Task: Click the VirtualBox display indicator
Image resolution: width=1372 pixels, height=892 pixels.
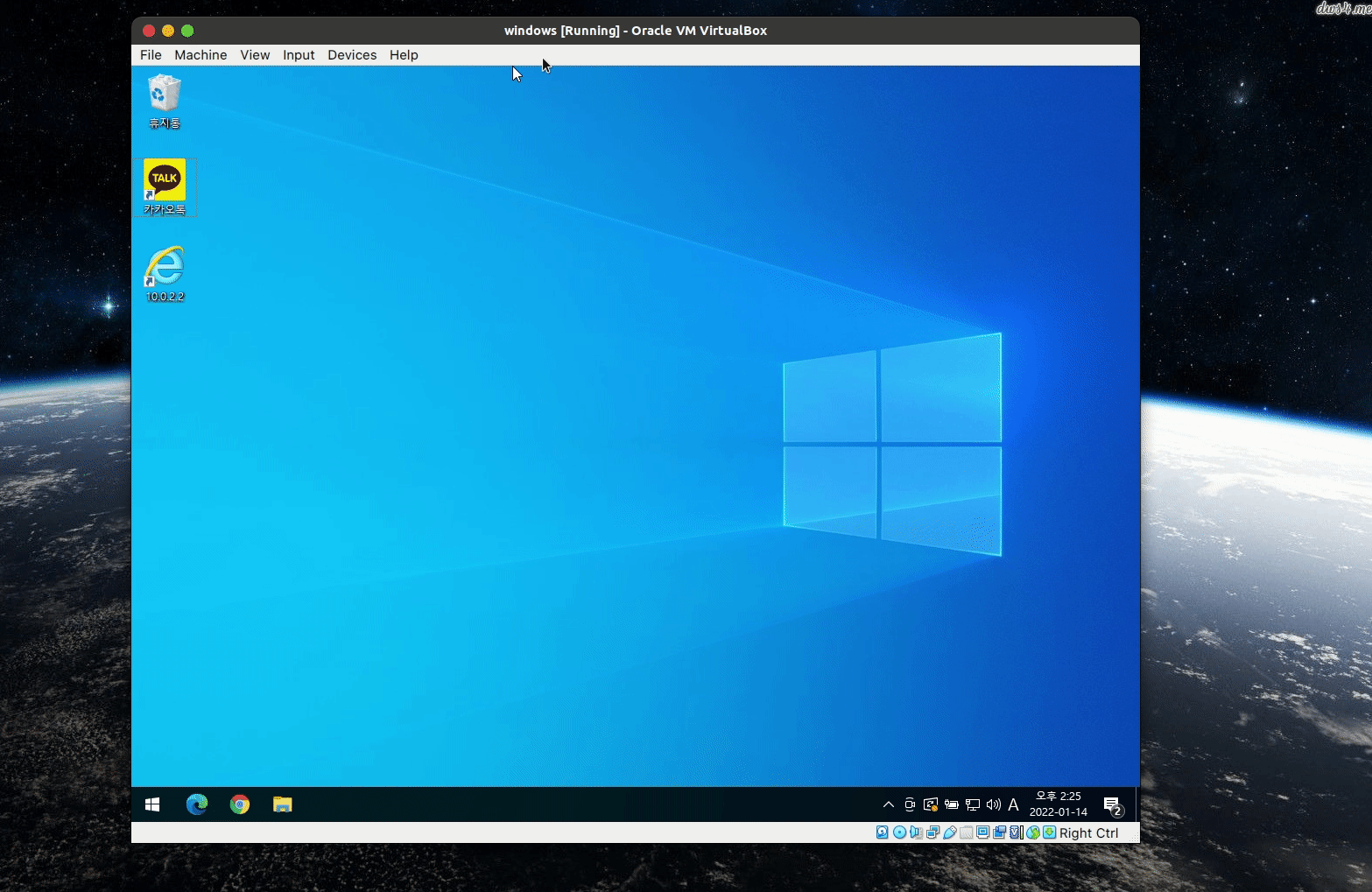Action: pyautogui.click(x=983, y=832)
